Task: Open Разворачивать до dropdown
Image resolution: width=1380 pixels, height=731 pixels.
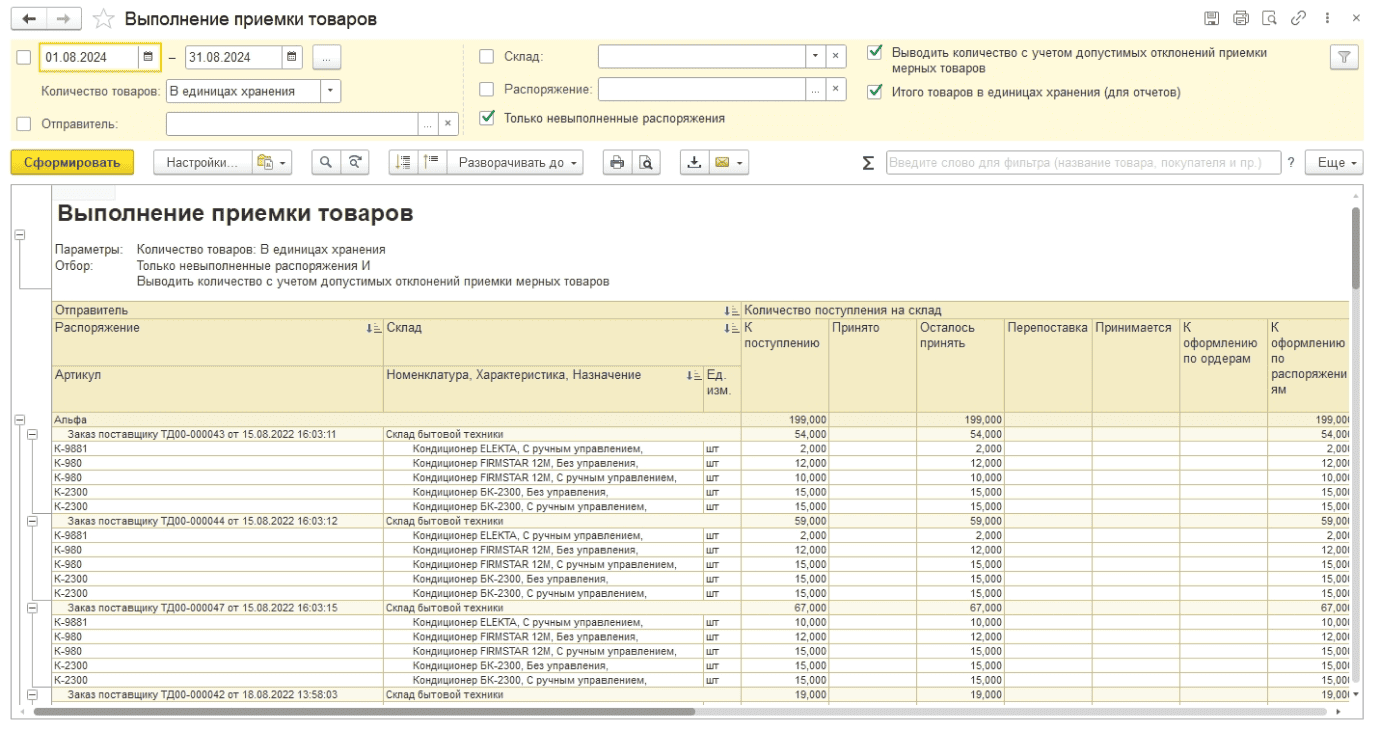Action: point(515,163)
